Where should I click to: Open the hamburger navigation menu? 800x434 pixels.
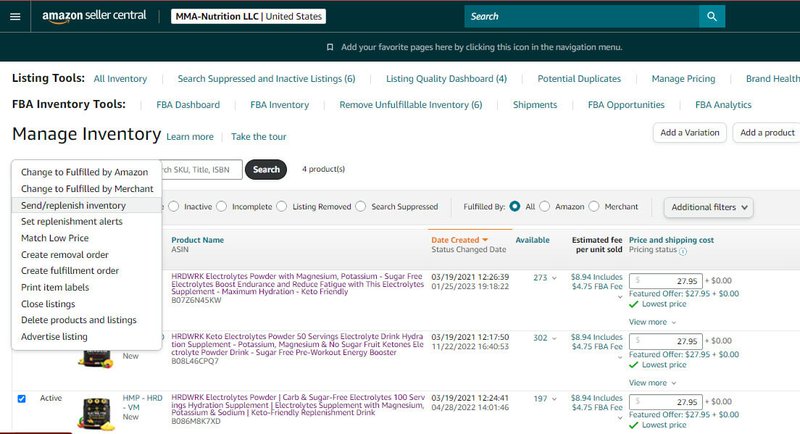(15, 16)
